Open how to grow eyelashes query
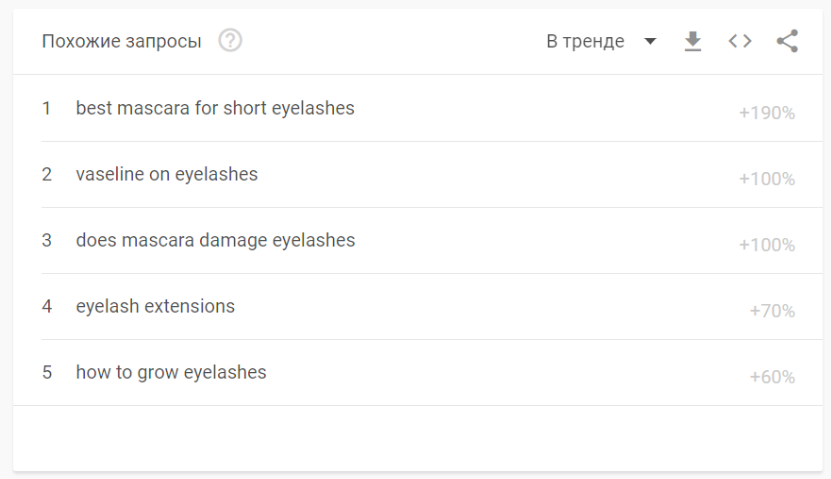831x479 pixels. pos(171,372)
